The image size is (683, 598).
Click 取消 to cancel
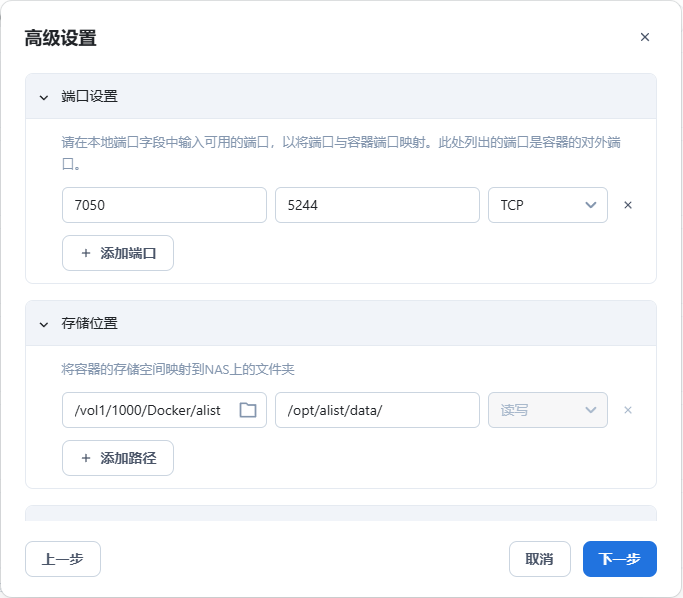tap(540, 559)
